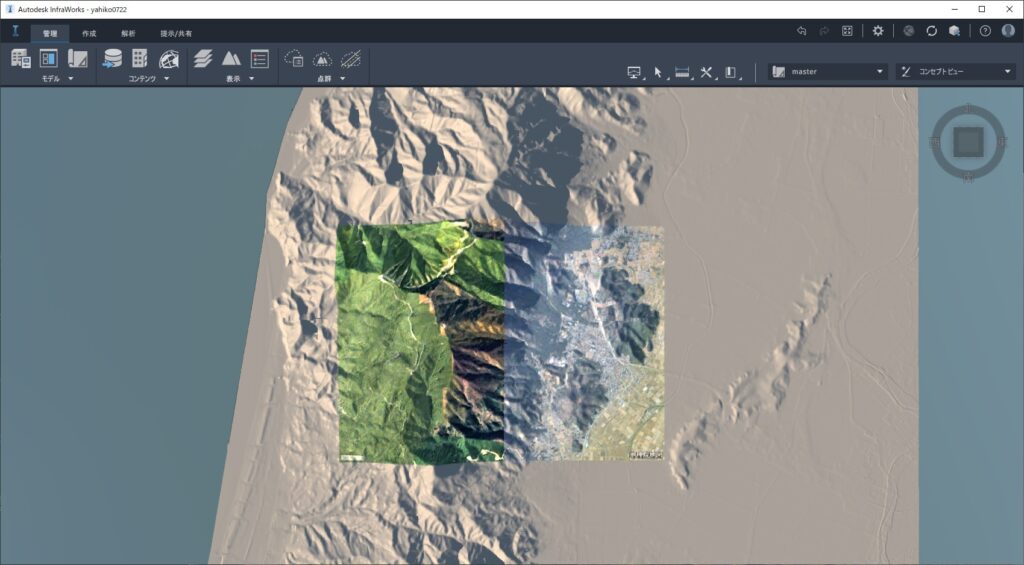Toggle full screen view icon
This screenshot has height=565, width=1024.
click(847, 31)
